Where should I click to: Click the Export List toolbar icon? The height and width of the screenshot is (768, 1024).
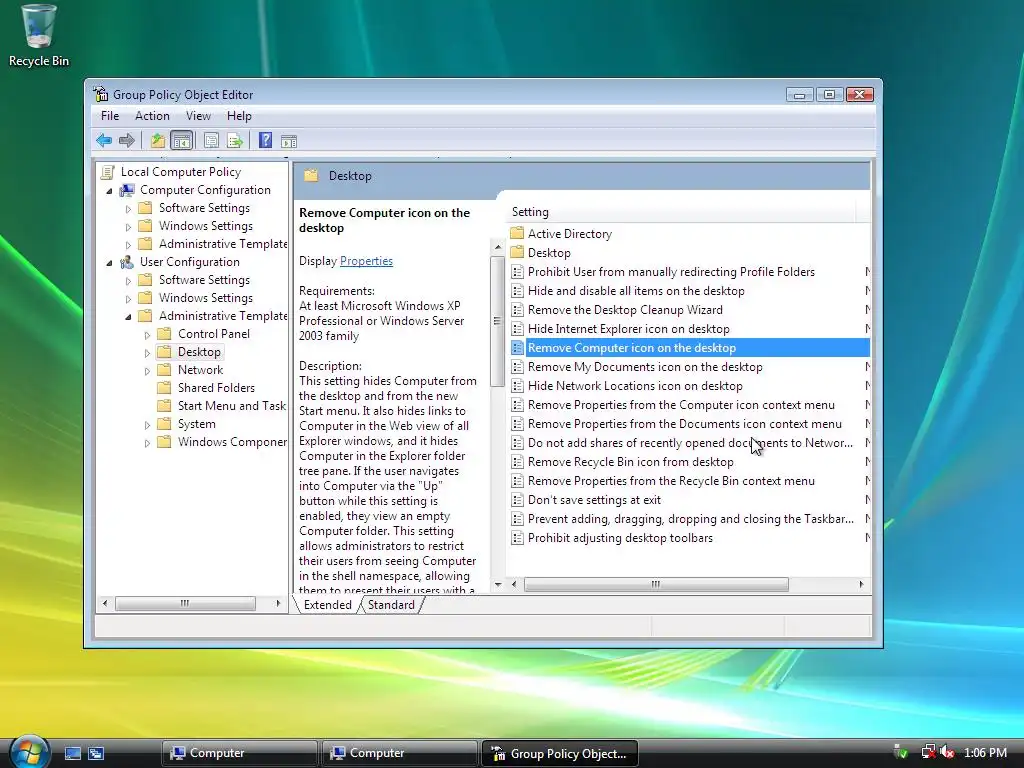click(x=234, y=140)
